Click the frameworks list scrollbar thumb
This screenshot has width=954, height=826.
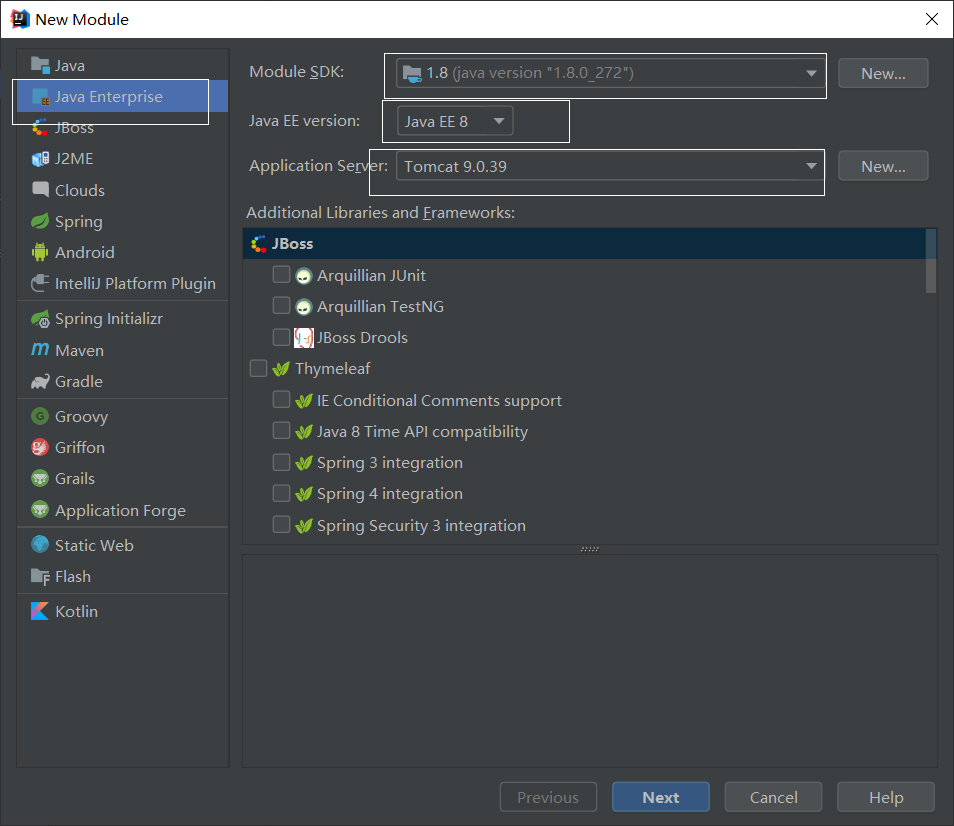(930, 261)
